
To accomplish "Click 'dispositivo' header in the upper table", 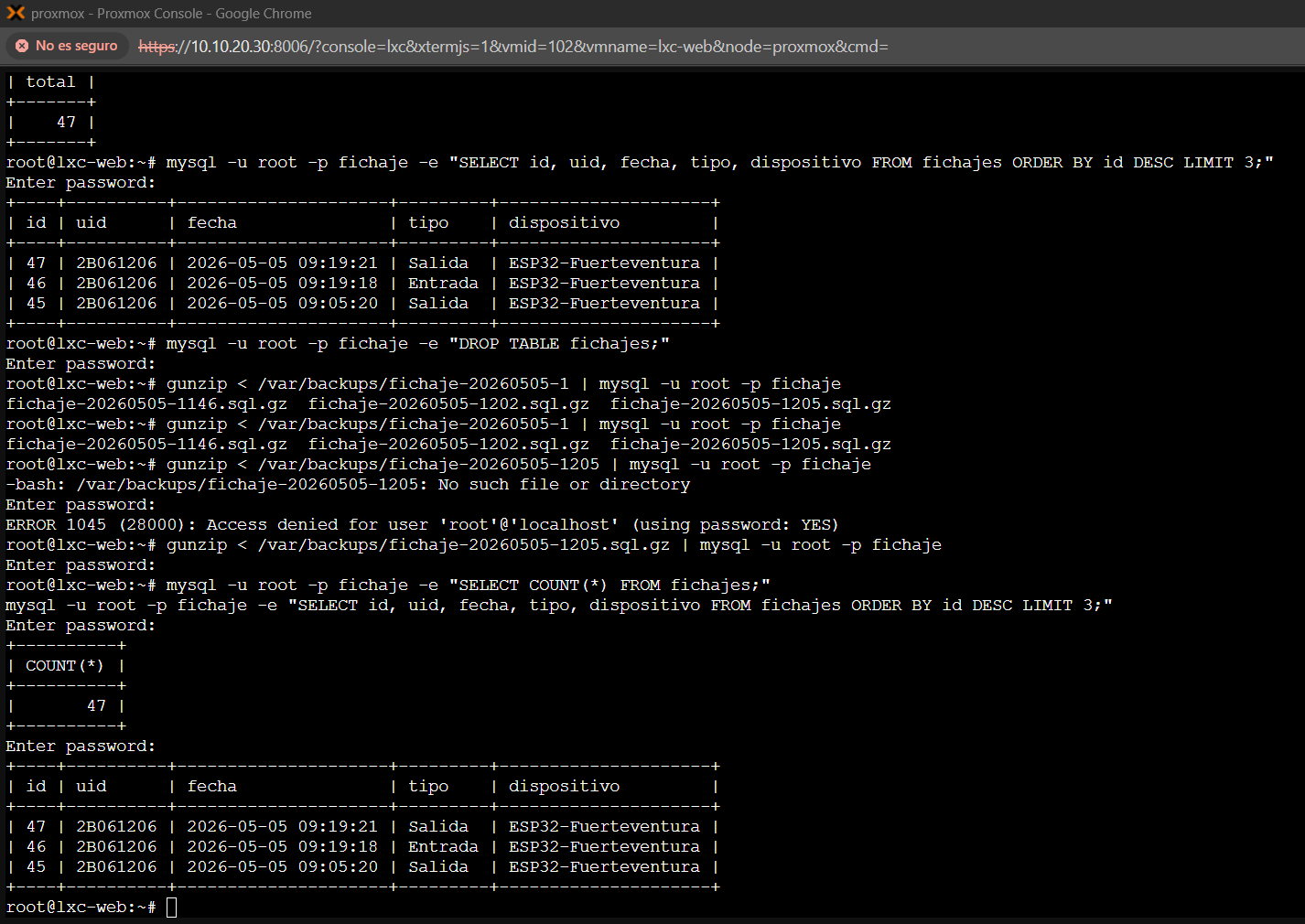I will click(564, 222).
